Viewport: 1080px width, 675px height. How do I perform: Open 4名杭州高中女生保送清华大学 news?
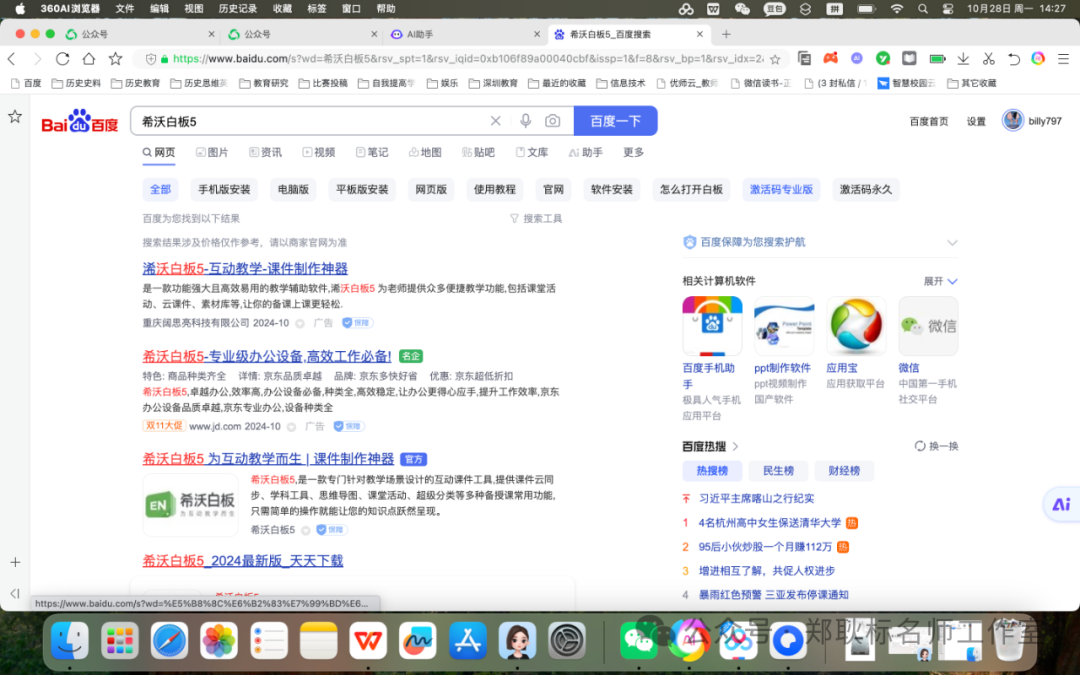[769, 523]
